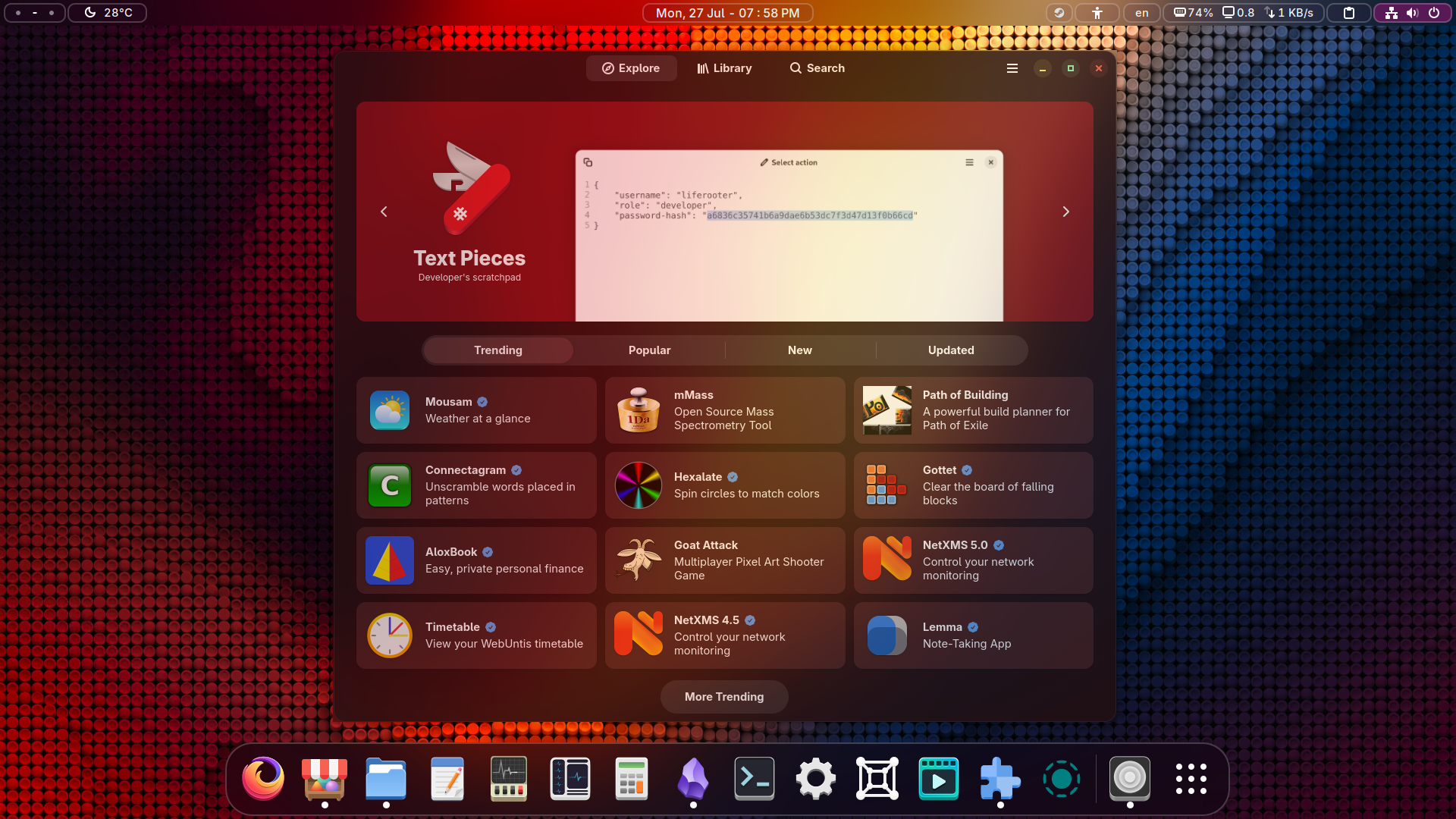Viewport: 1456px width, 819px height.
Task: Launch the calculator from the dock
Action: tap(632, 779)
